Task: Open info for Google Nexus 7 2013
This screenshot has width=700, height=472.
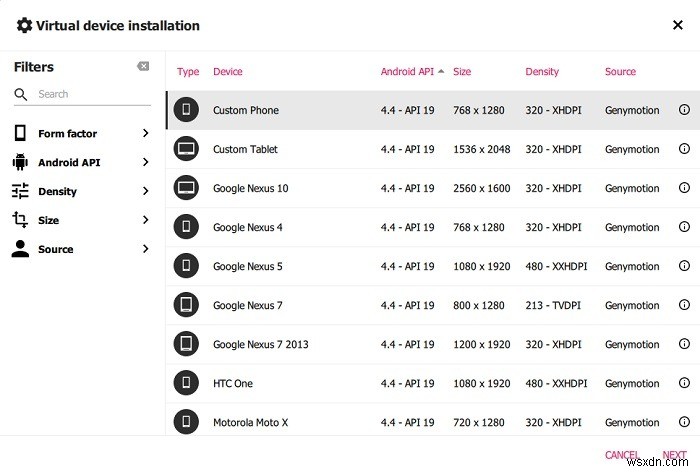Action: [x=684, y=343]
